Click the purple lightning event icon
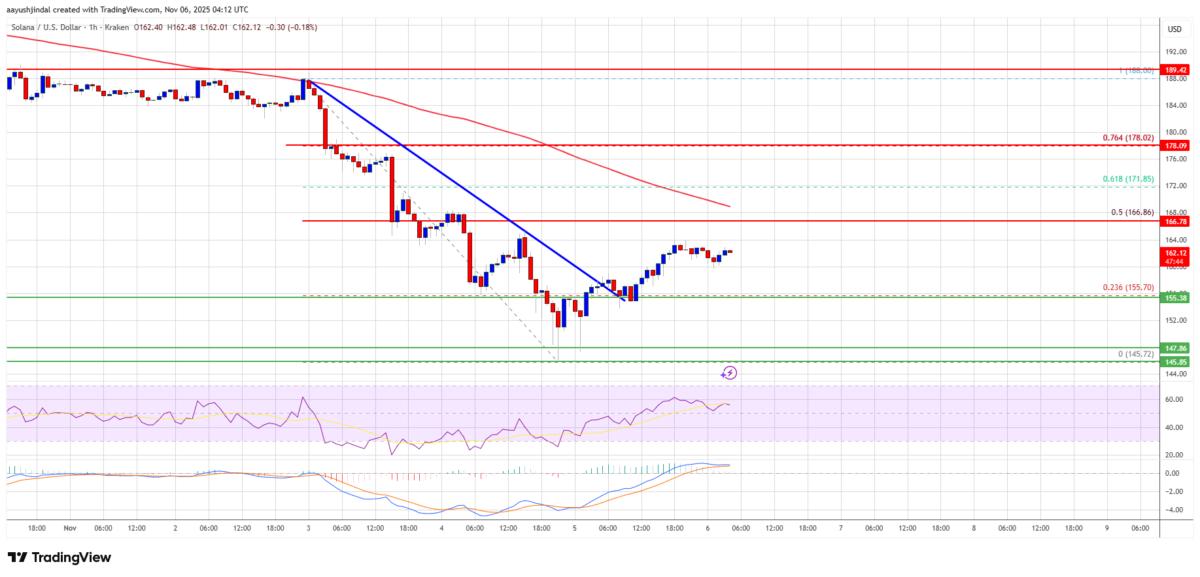1200x577 pixels. click(x=730, y=372)
